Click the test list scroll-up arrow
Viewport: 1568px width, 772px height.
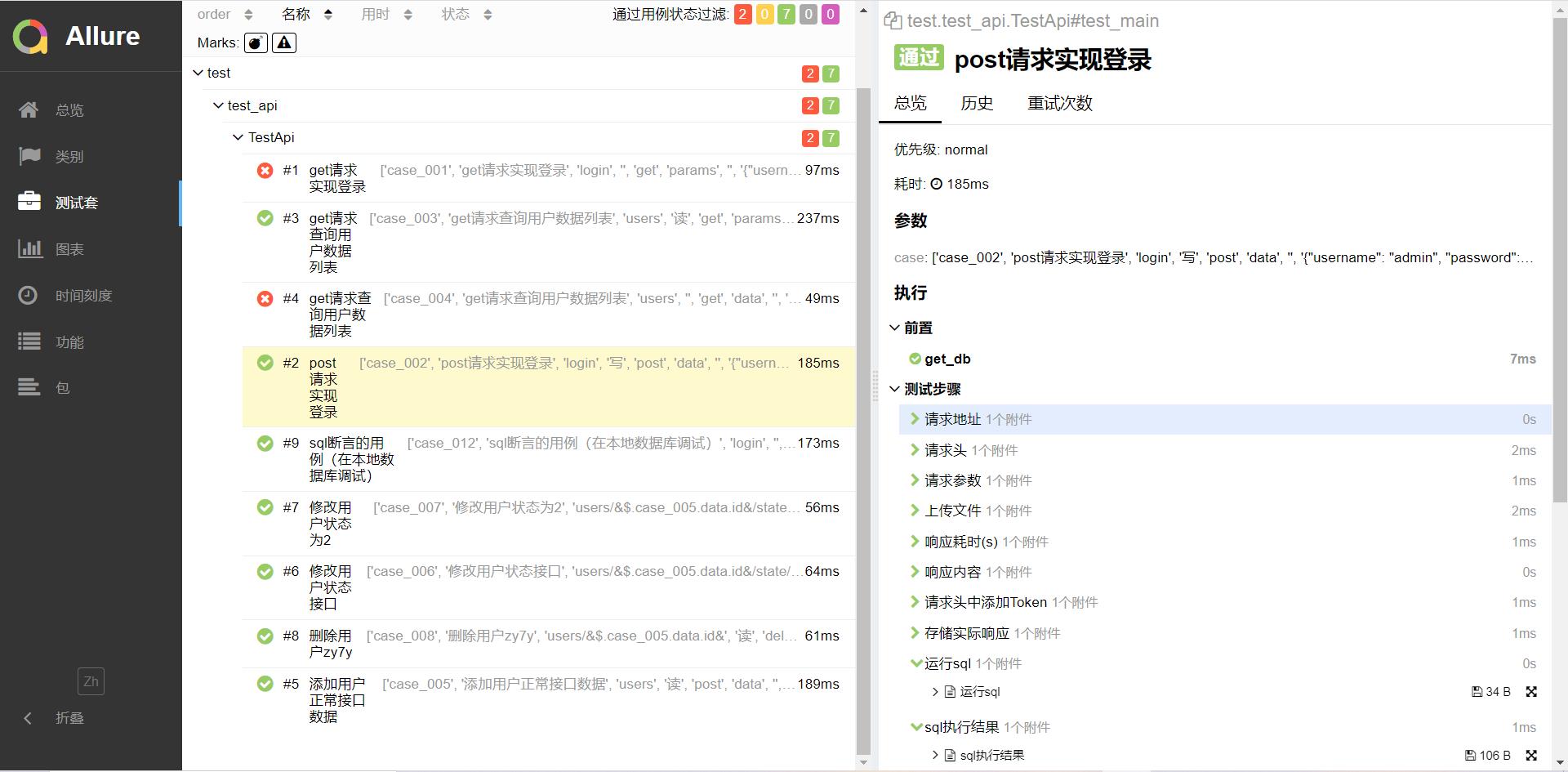click(864, 11)
